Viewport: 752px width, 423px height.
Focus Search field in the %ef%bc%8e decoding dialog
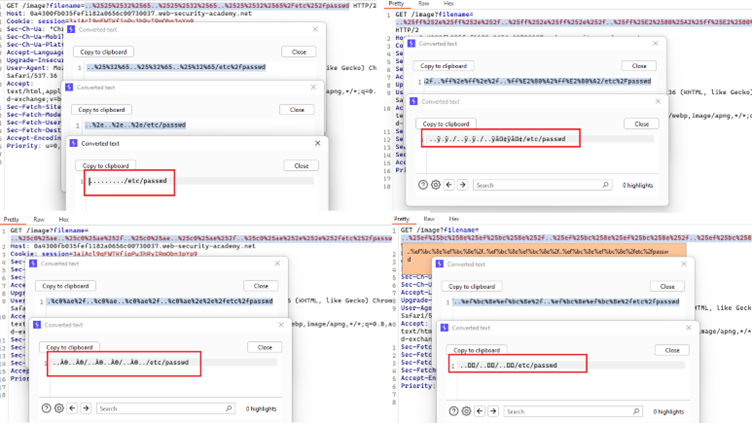(574, 411)
